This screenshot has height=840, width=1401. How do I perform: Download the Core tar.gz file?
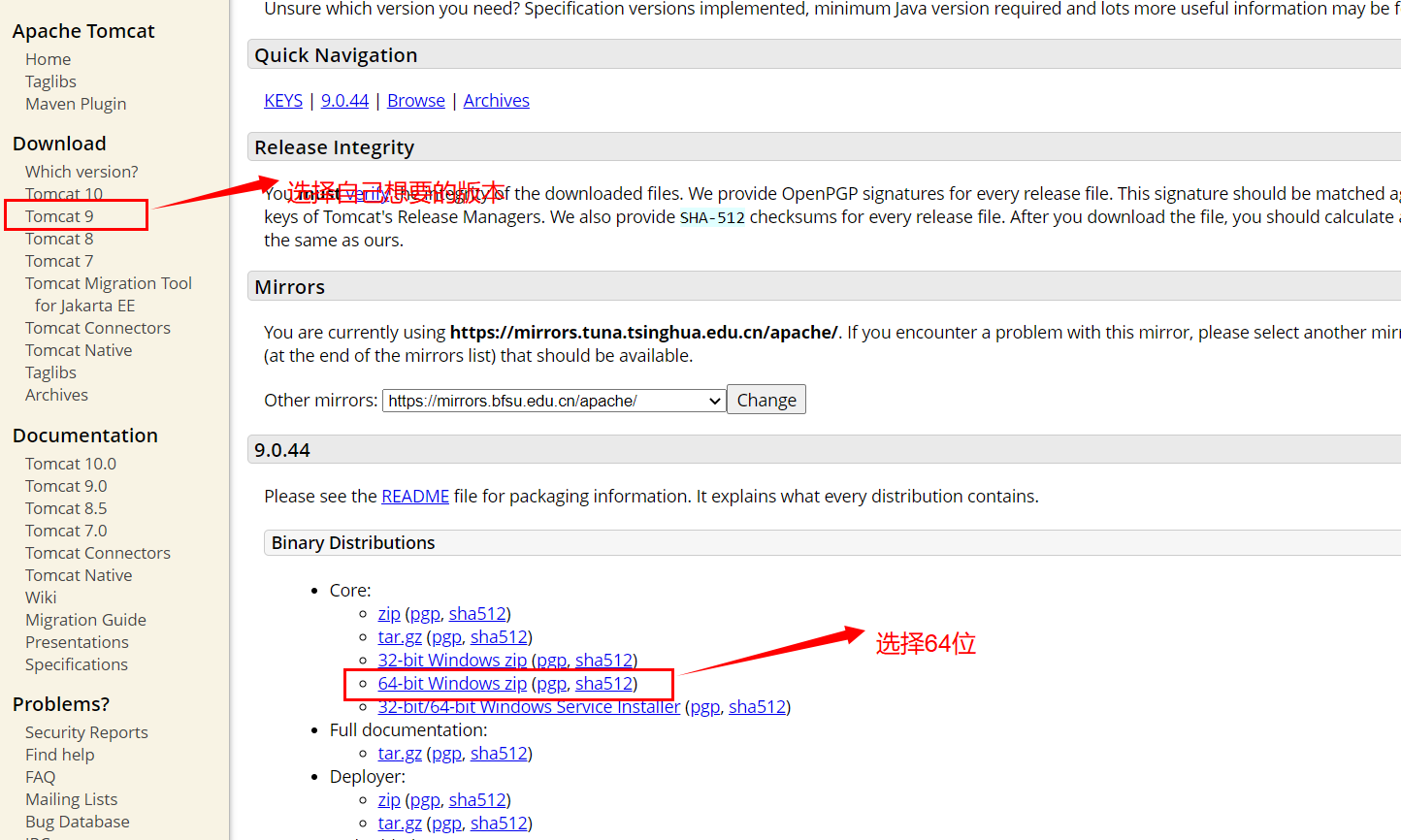point(400,637)
